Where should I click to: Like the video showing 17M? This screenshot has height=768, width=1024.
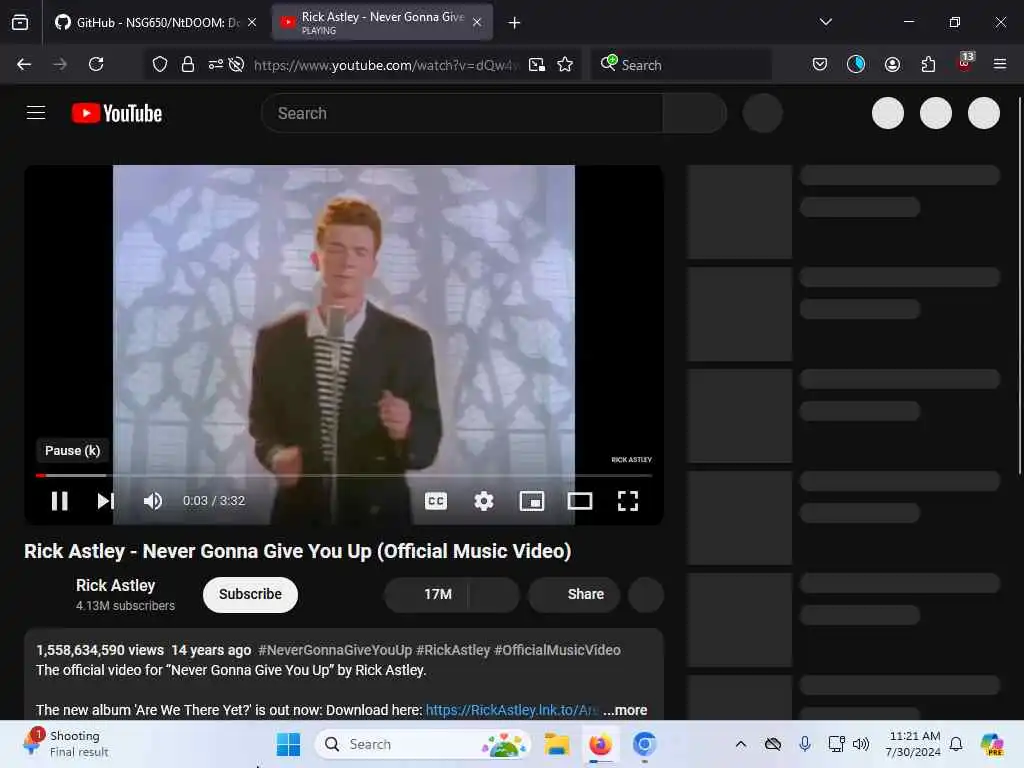coord(426,594)
